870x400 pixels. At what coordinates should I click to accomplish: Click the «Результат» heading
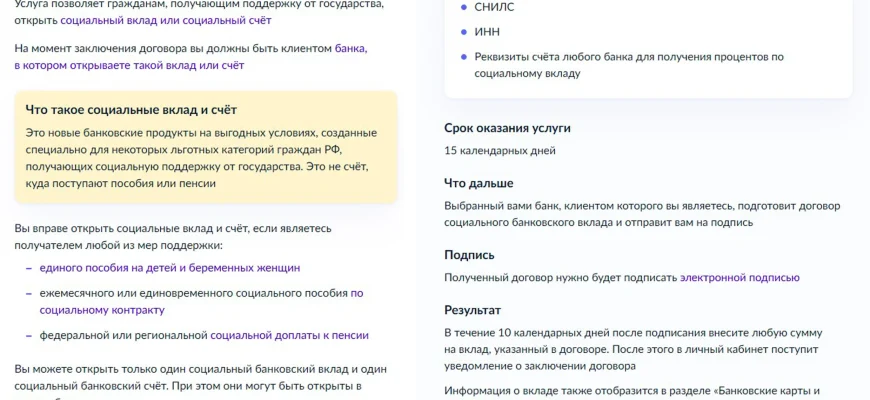tap(473, 310)
